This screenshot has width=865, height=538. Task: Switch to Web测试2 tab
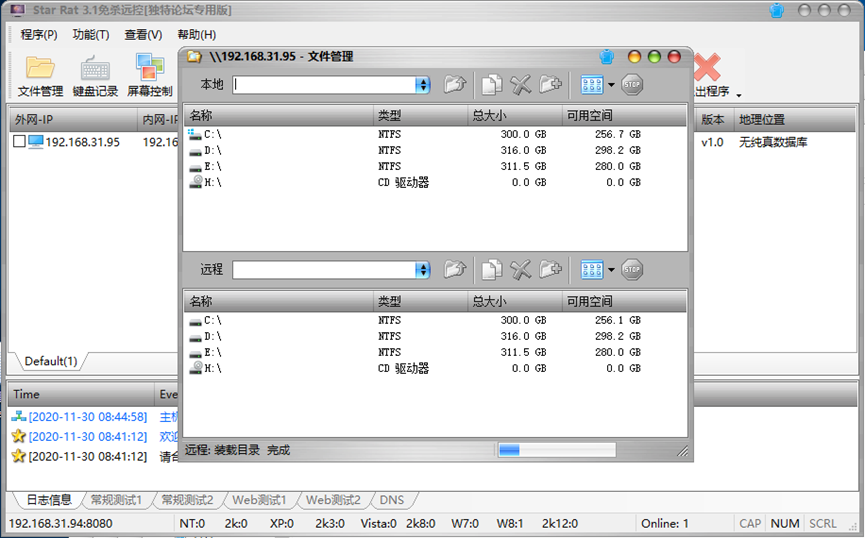pyautogui.click(x=333, y=500)
